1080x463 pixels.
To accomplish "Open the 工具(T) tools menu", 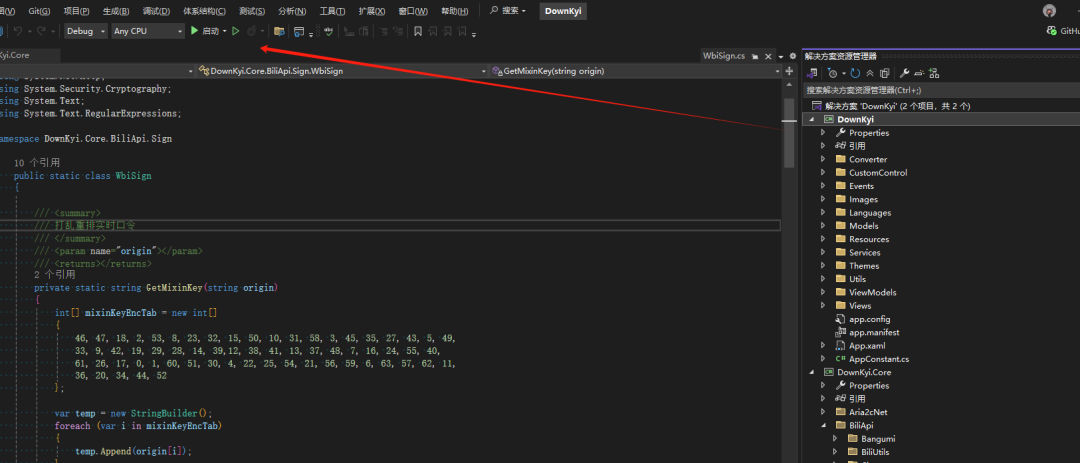I will [x=333, y=12].
